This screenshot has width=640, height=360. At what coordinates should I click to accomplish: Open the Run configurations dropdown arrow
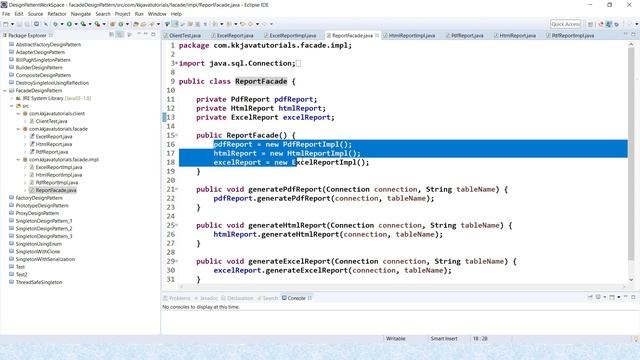pos(76,24)
